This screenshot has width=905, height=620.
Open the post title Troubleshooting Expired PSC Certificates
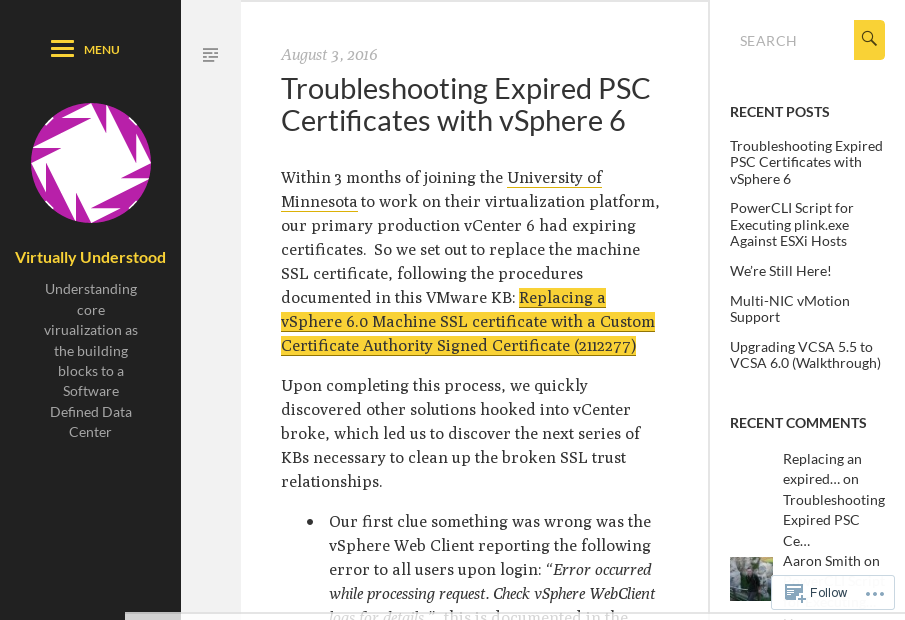(465, 105)
